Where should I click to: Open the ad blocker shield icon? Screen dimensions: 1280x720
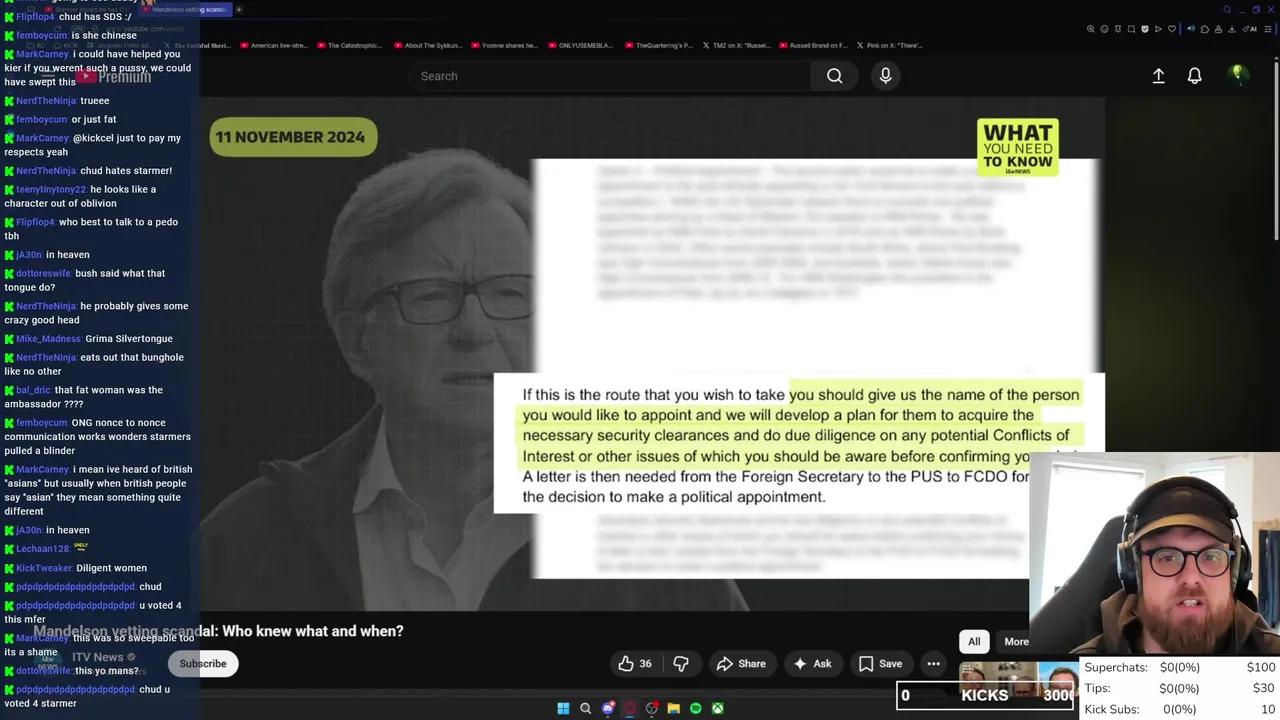1145,29
